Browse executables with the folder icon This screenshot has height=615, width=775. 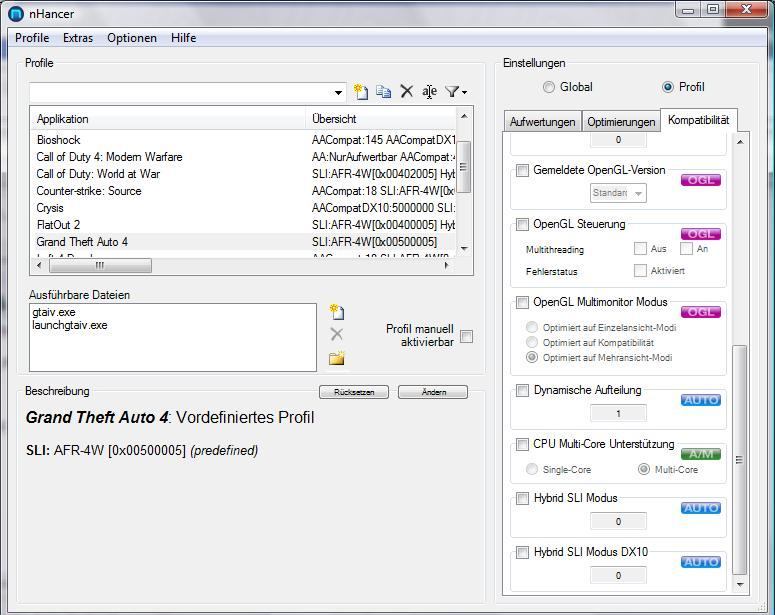[337, 358]
